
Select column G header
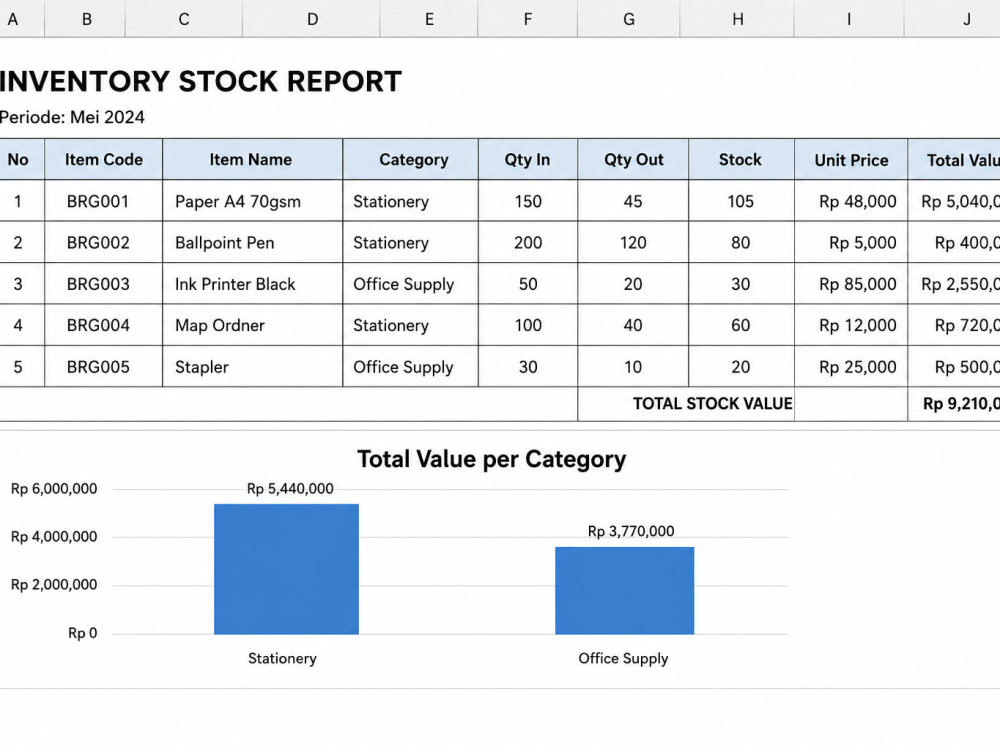(629, 19)
